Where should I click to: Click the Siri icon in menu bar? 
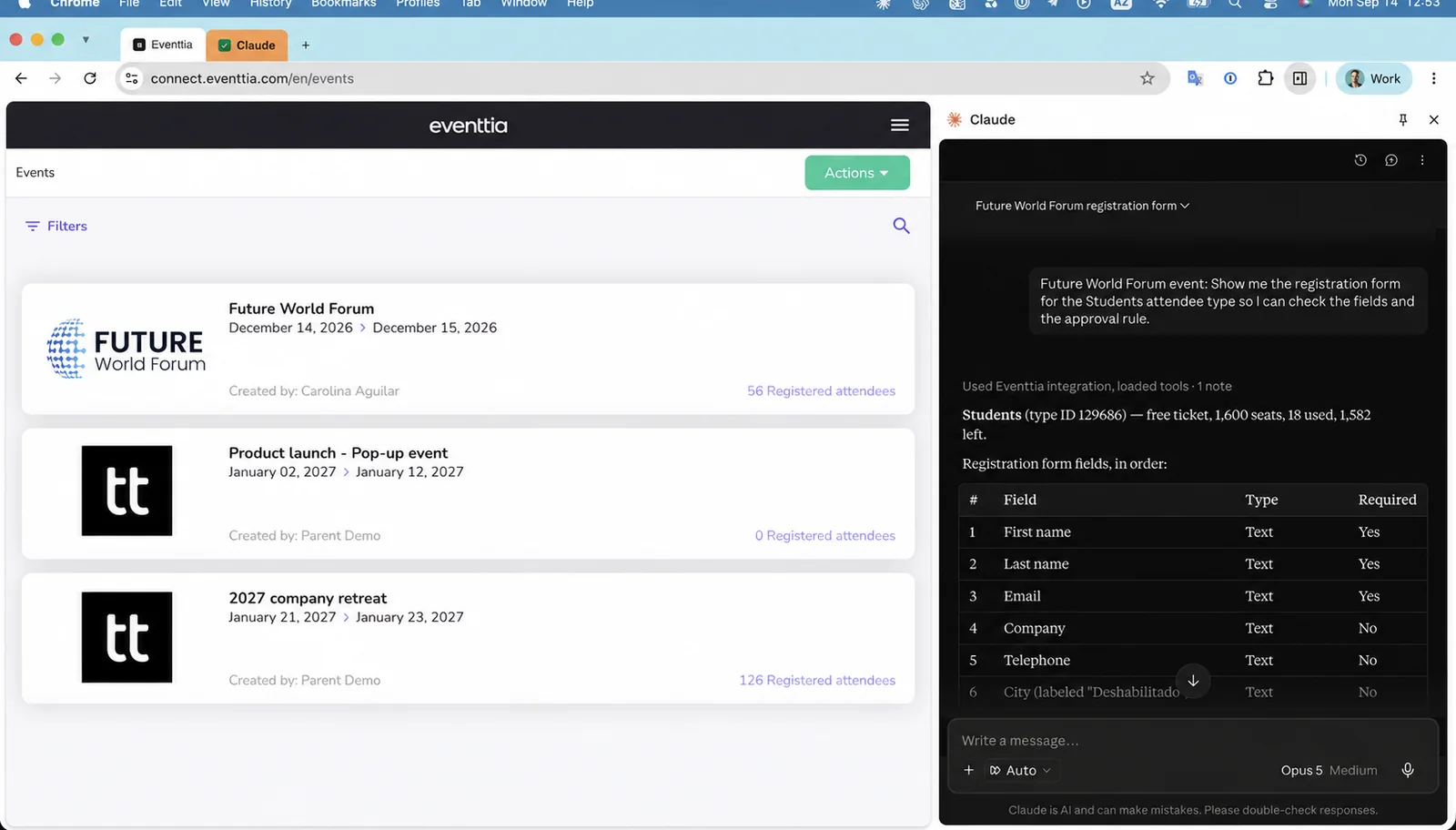1304,4
